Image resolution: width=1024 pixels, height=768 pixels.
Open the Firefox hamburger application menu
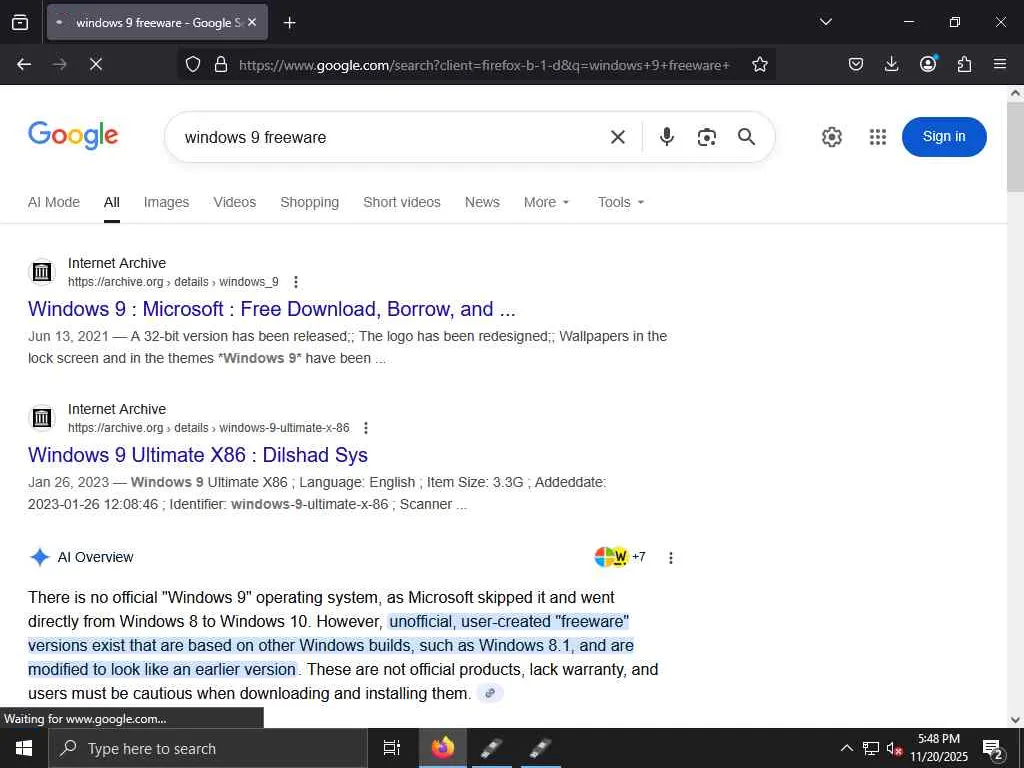coord(1000,64)
